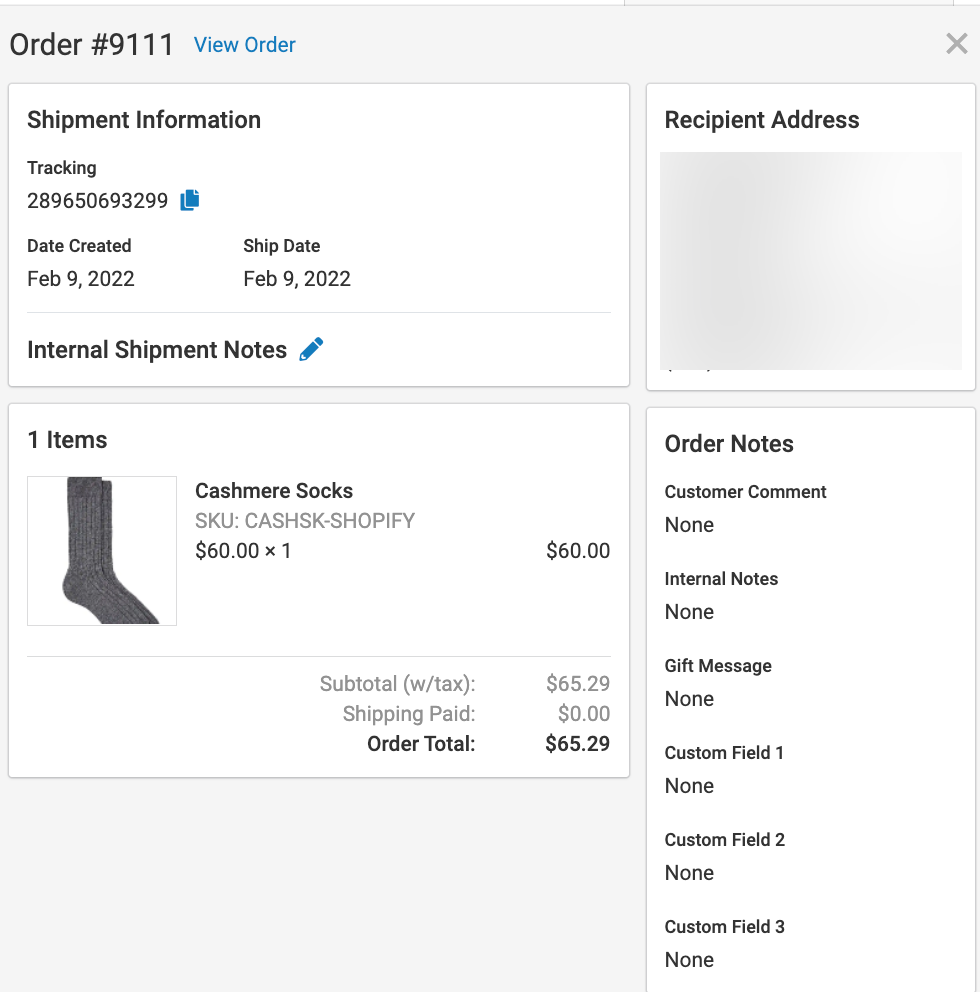980x992 pixels.
Task: Edit Internal Shipment Notes with the pencil icon
Action: point(311,349)
